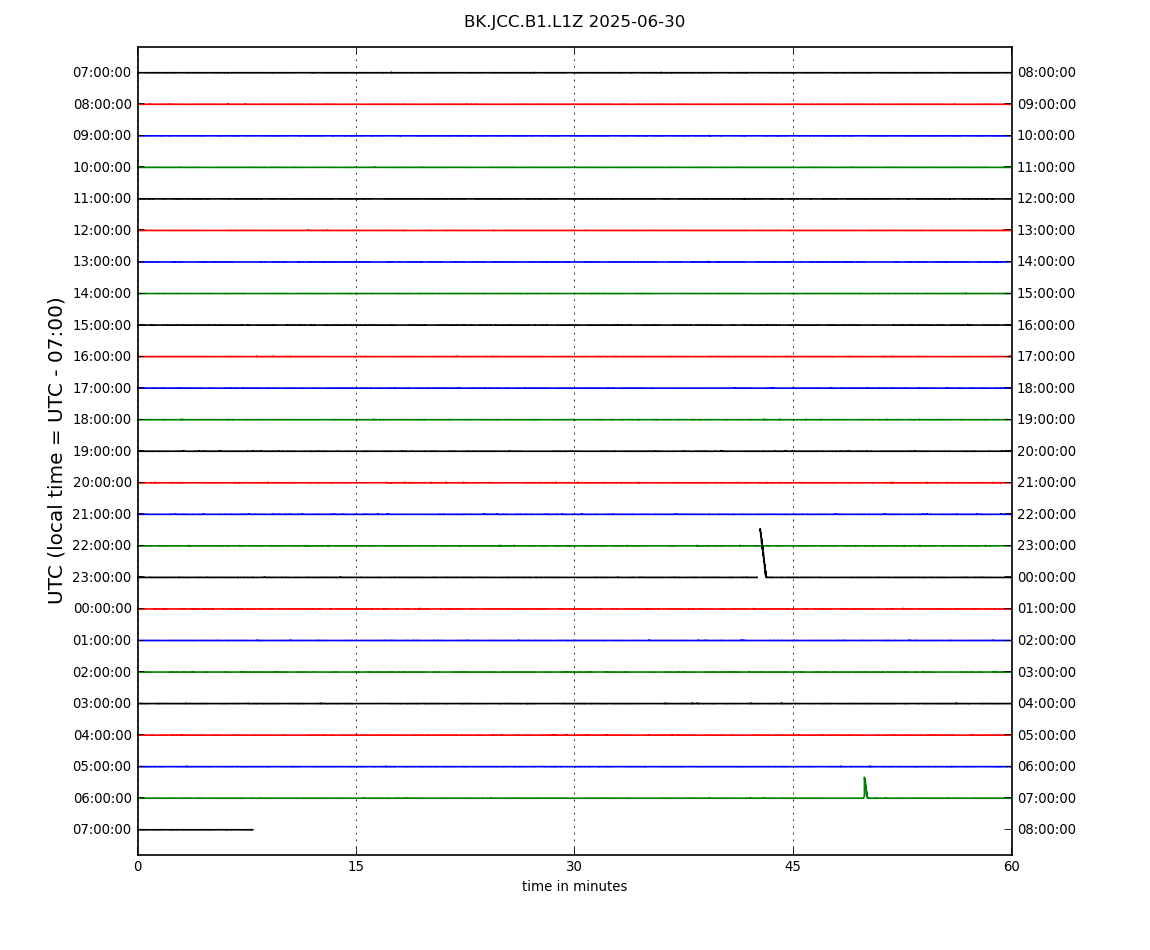Click the plot title BK.JCC.B1.L1Z 2025-06-30

click(574, 22)
